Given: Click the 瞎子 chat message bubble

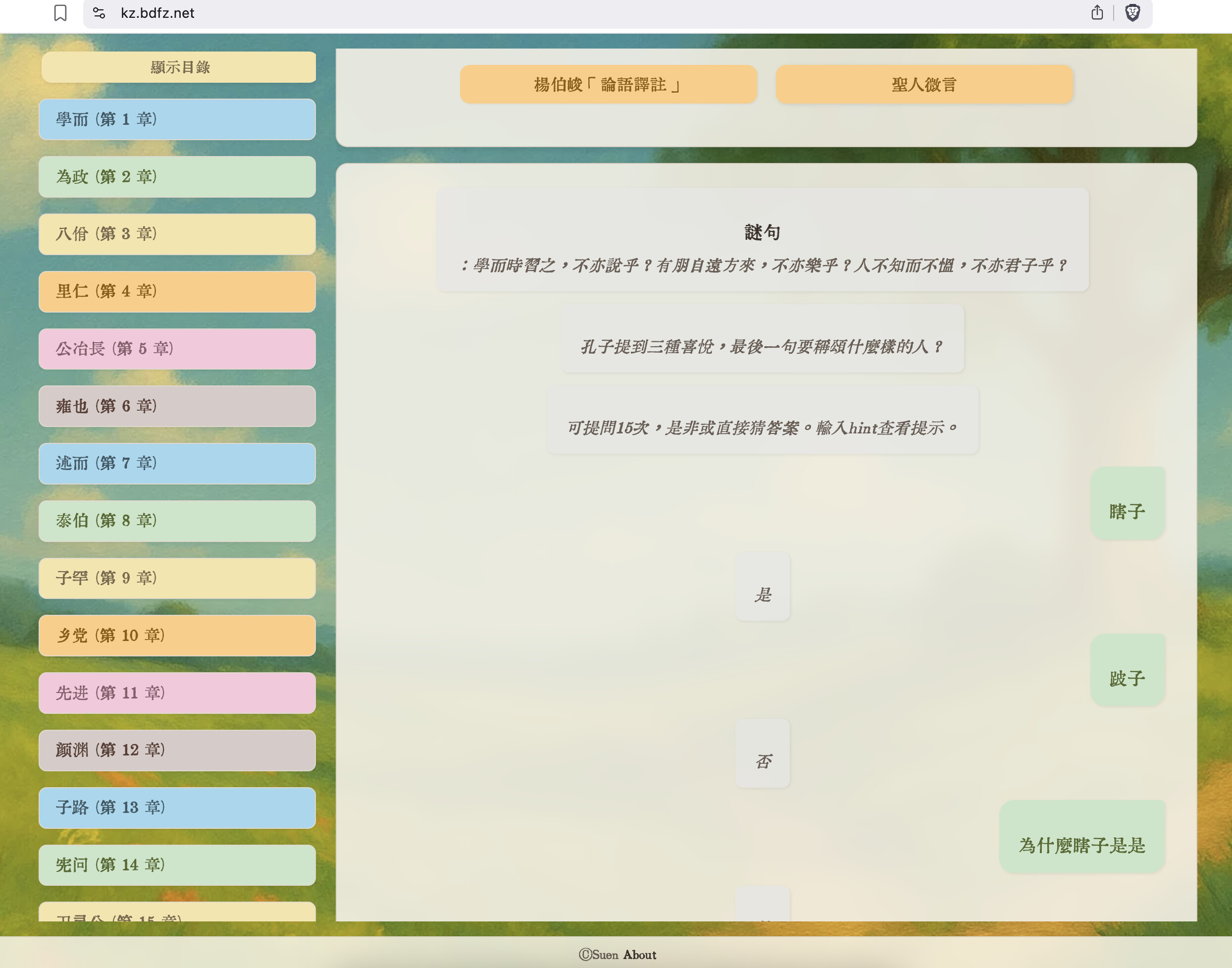Looking at the screenshot, I should click(1127, 504).
